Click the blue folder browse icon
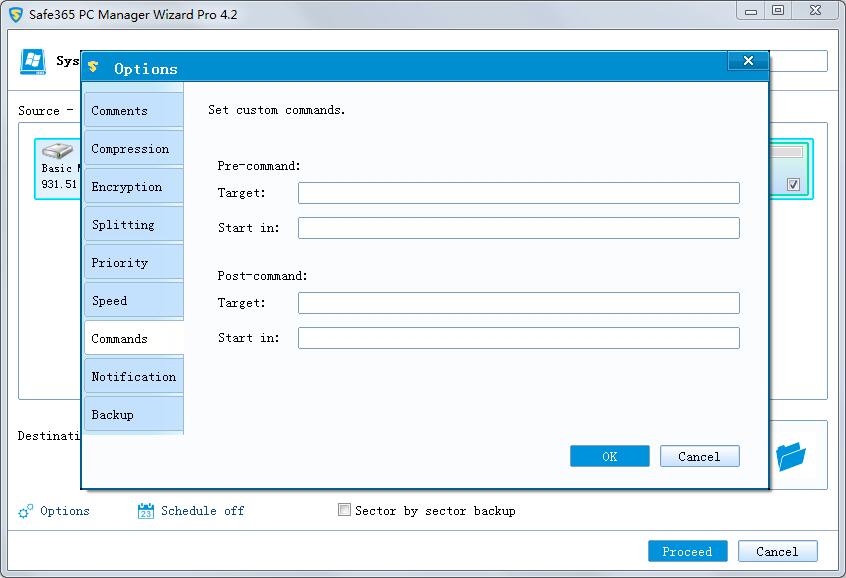846x578 pixels. click(x=790, y=457)
